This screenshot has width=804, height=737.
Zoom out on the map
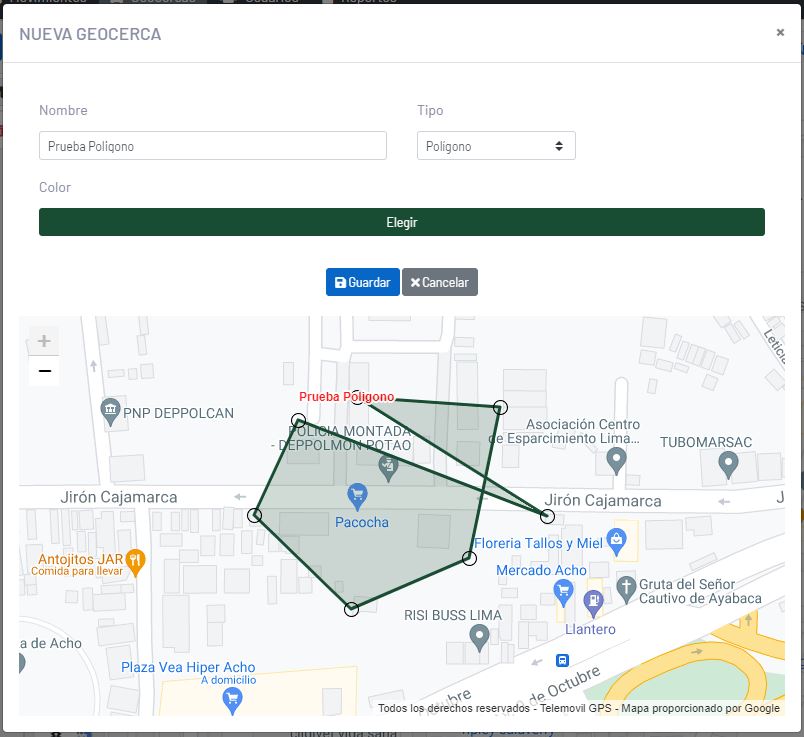click(x=44, y=370)
